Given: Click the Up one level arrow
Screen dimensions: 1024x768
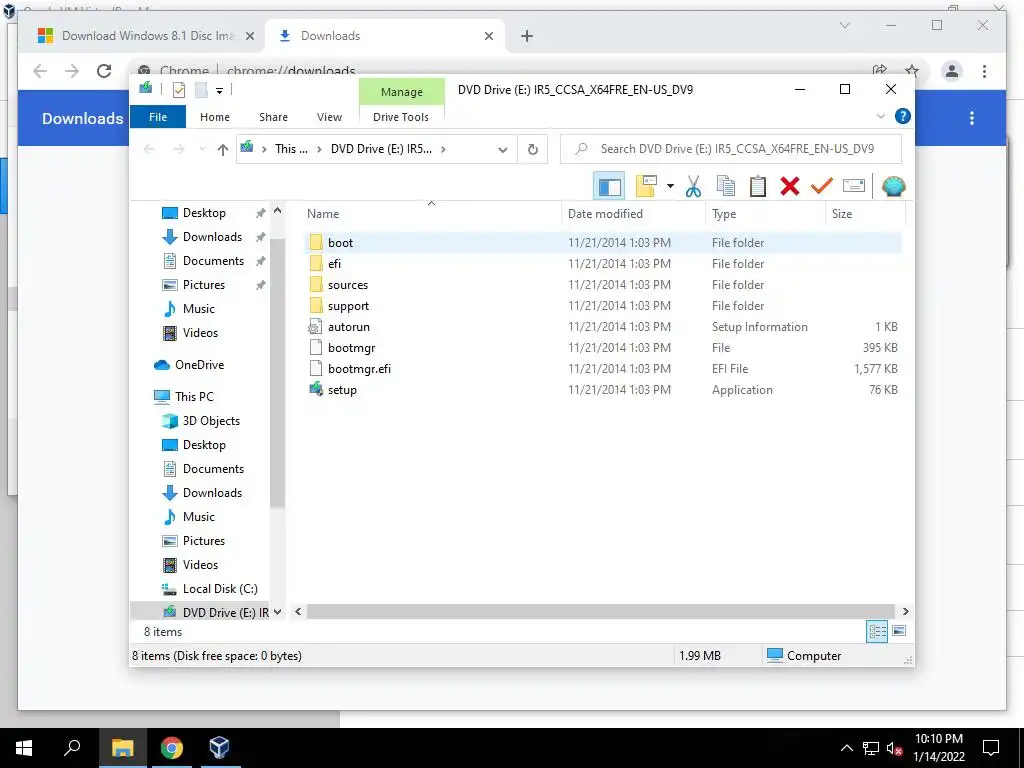Looking at the screenshot, I should coord(223,150).
